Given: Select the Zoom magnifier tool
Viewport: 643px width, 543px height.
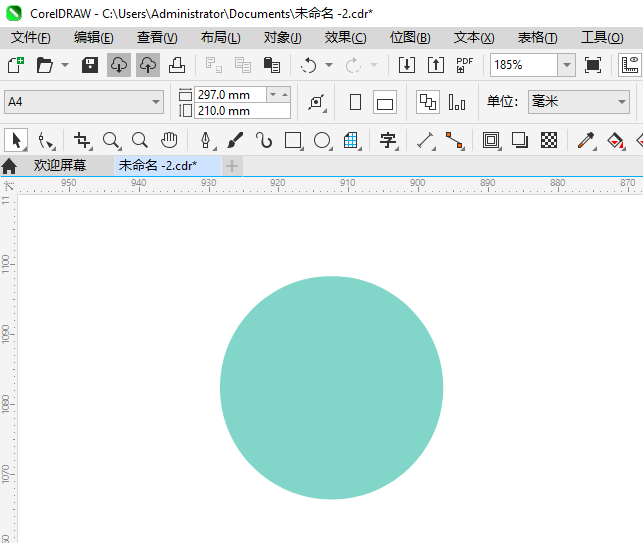Looking at the screenshot, I should (x=112, y=140).
